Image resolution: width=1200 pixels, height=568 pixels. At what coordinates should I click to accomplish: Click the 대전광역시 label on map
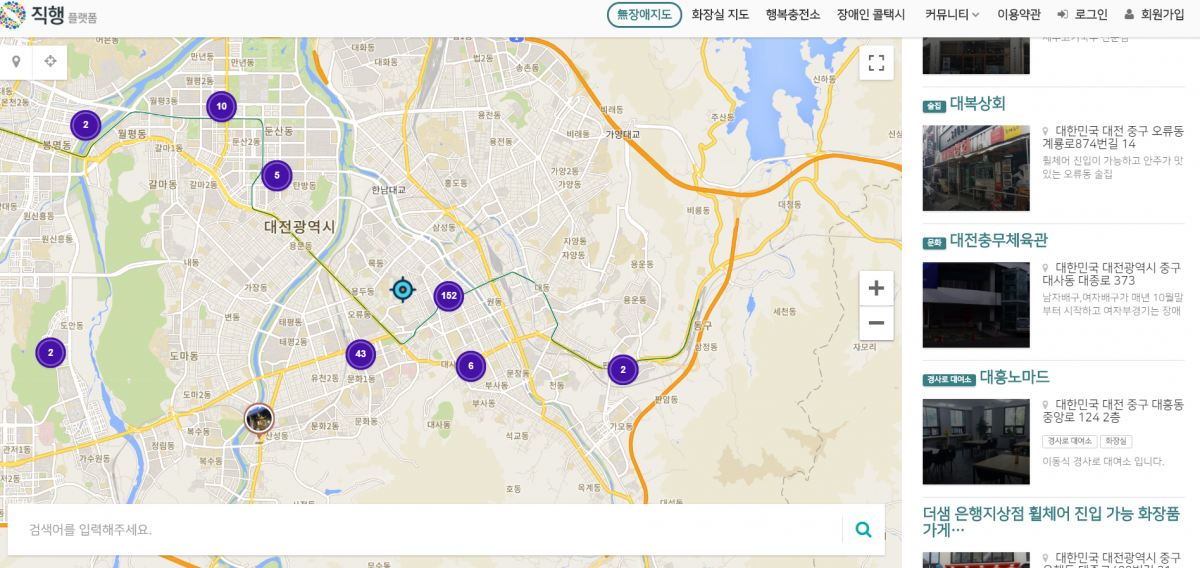tap(299, 227)
